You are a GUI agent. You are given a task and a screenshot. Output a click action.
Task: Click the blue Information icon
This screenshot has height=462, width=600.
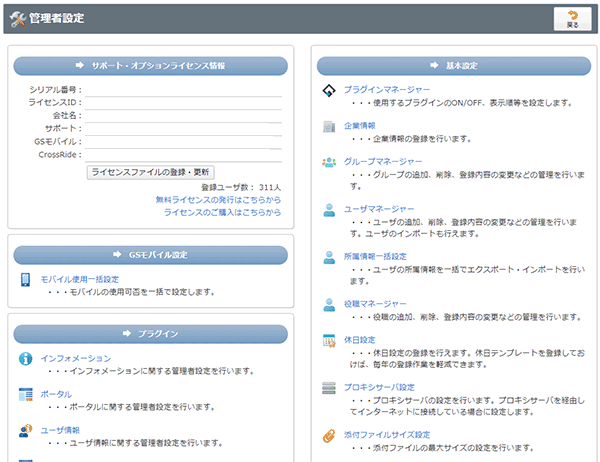tap(26, 359)
